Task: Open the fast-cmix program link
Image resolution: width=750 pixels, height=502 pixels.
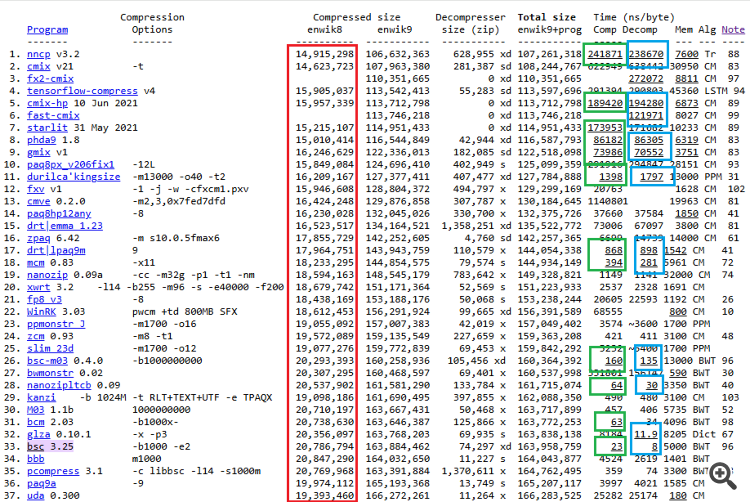Action: [53, 115]
